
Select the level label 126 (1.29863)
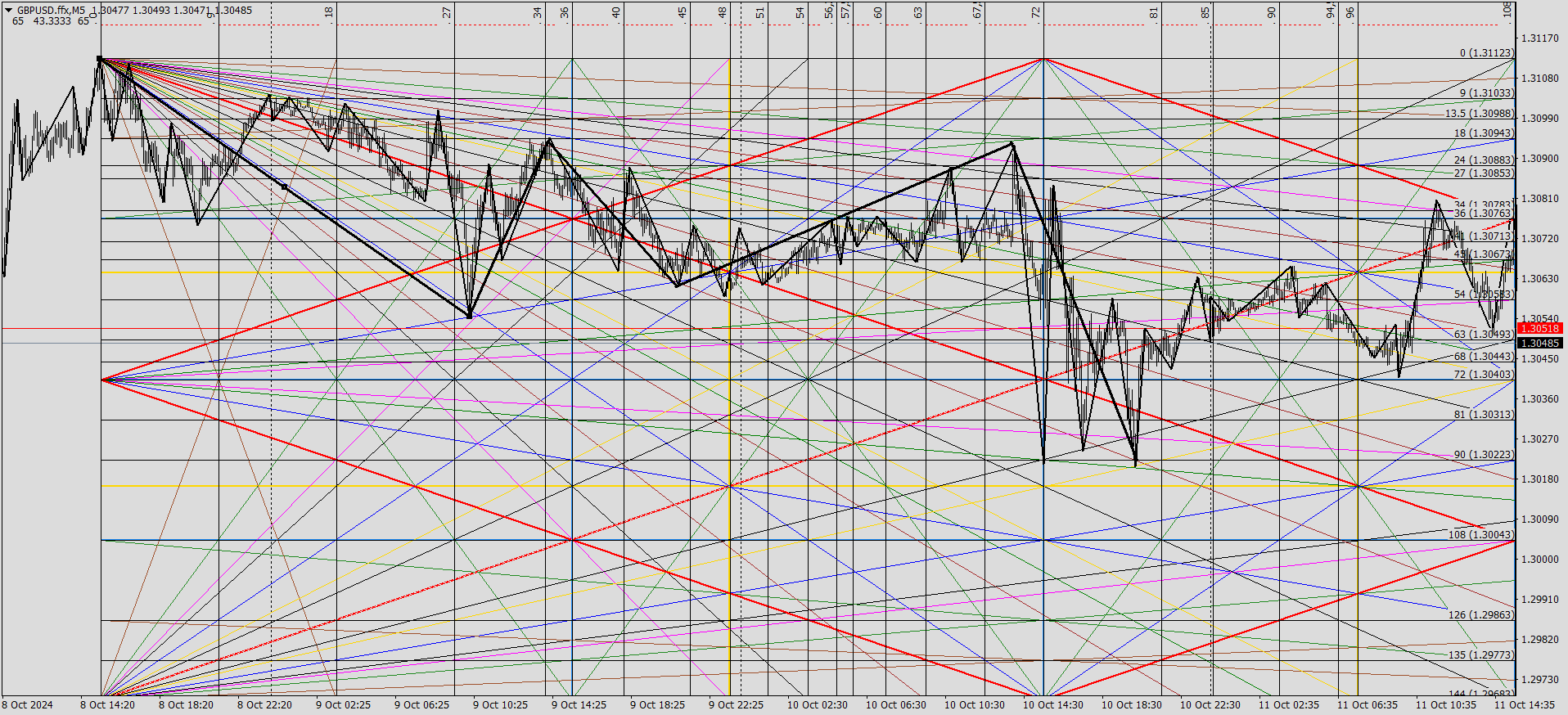click(x=1481, y=615)
